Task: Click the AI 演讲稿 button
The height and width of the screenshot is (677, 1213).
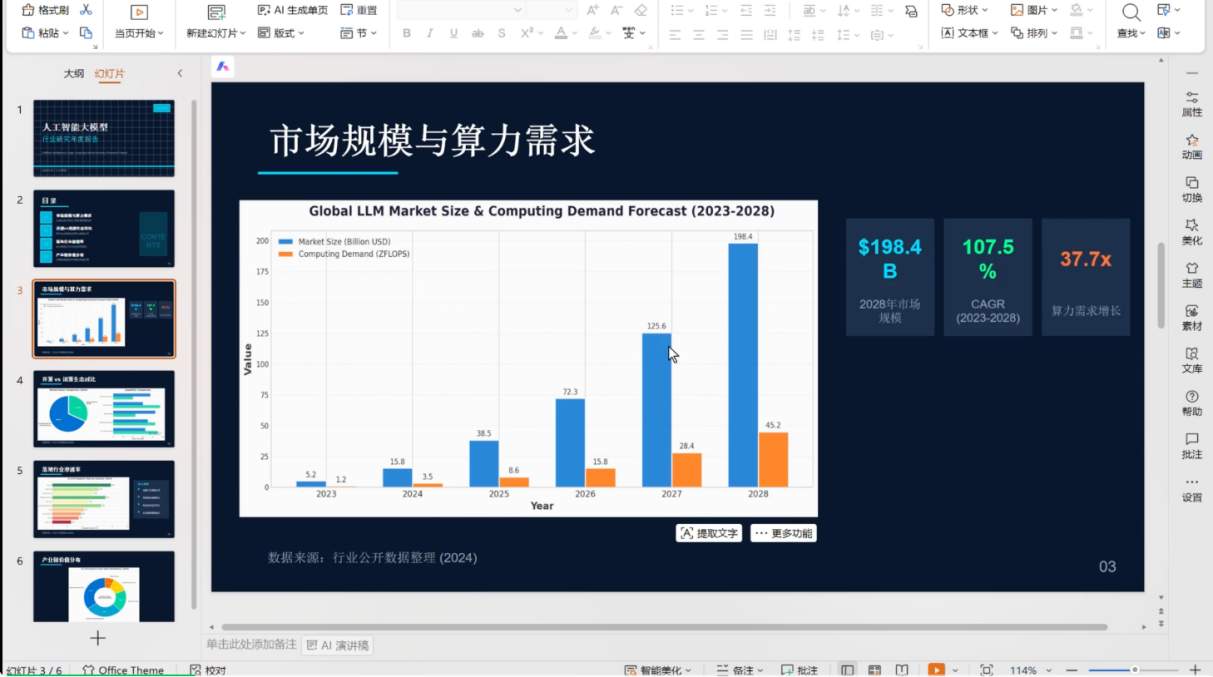Action: (x=338, y=645)
